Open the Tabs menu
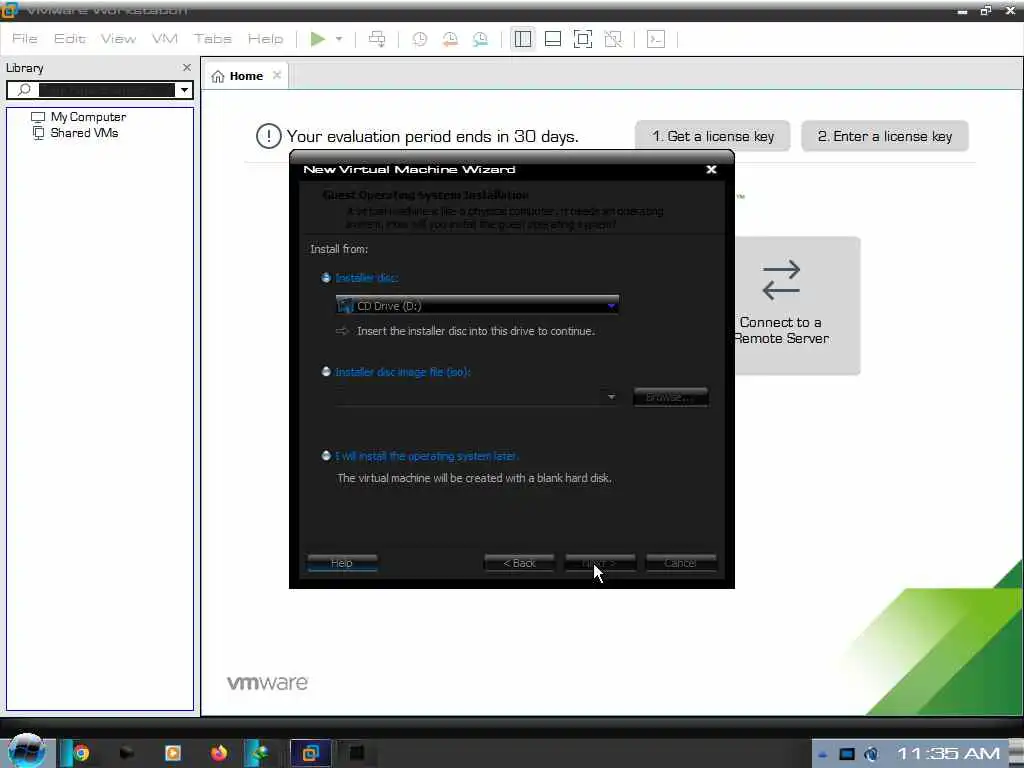 coord(213,39)
